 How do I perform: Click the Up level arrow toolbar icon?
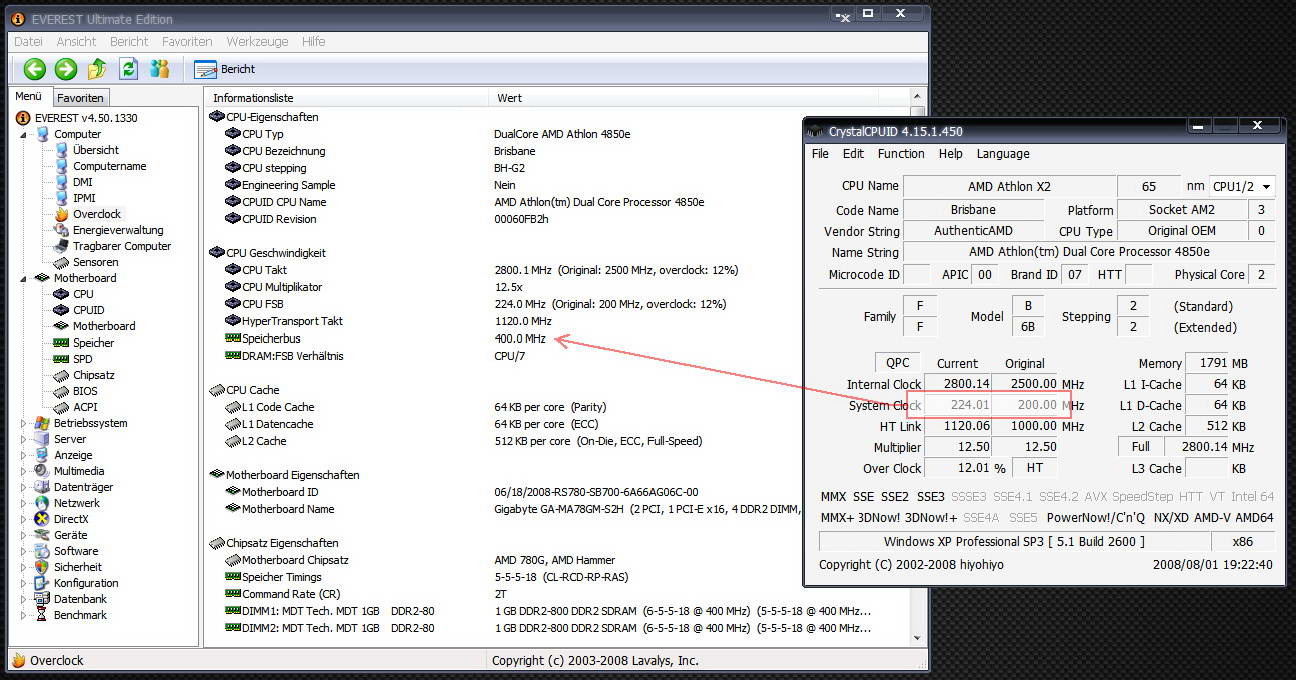point(97,69)
